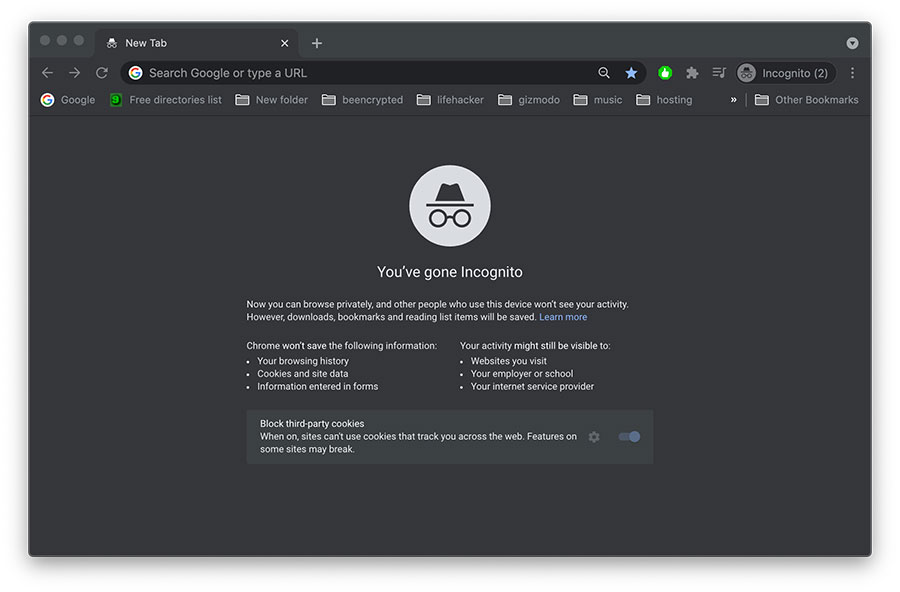Click the page reload icon
The width and height of the screenshot is (900, 592).
click(101, 72)
